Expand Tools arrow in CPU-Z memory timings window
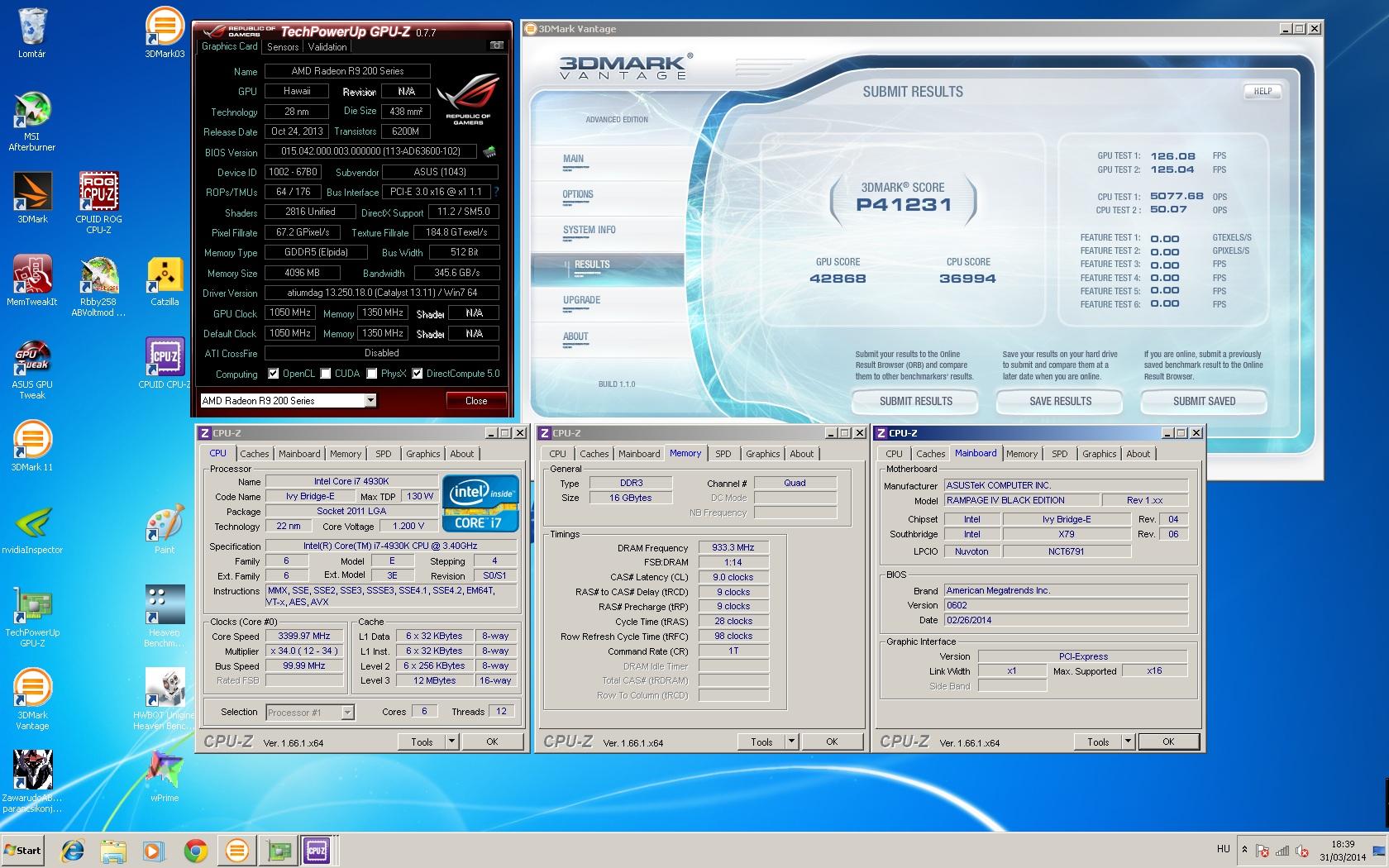Viewport: 1389px width, 868px height. (x=792, y=742)
